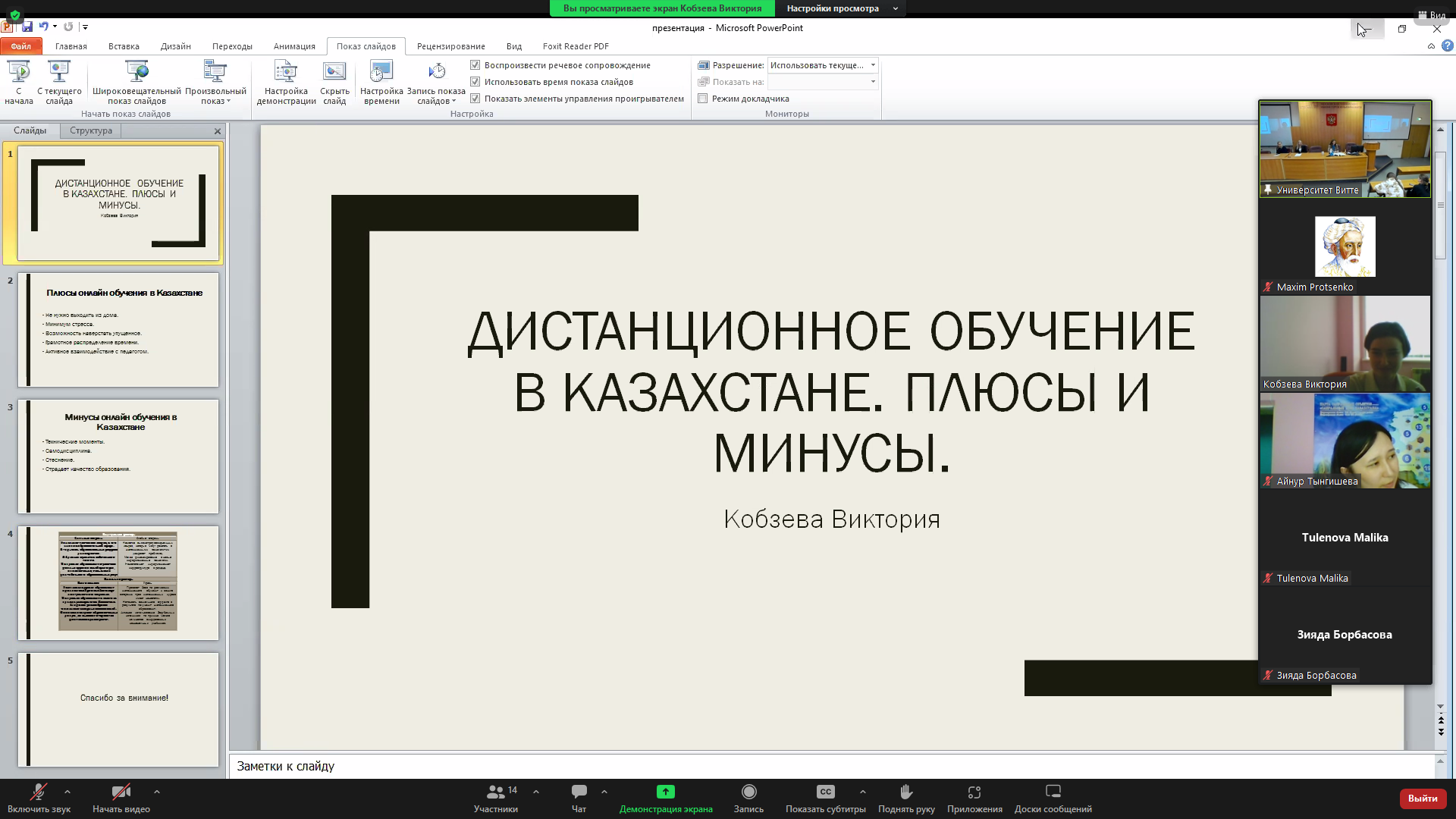
Task: Click the red Выйти leave button
Action: tap(1422, 798)
